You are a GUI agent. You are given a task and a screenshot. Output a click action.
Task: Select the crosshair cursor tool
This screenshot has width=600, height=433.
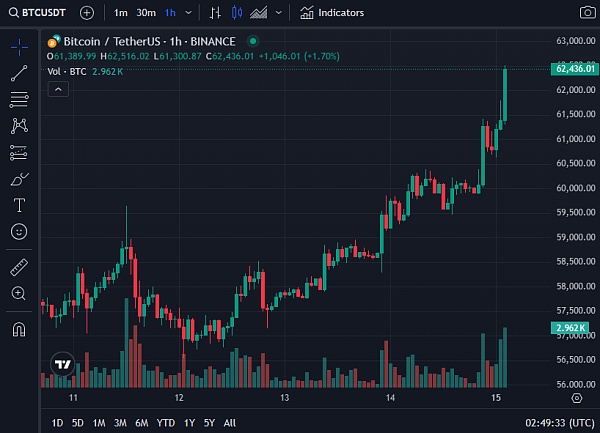click(x=19, y=47)
